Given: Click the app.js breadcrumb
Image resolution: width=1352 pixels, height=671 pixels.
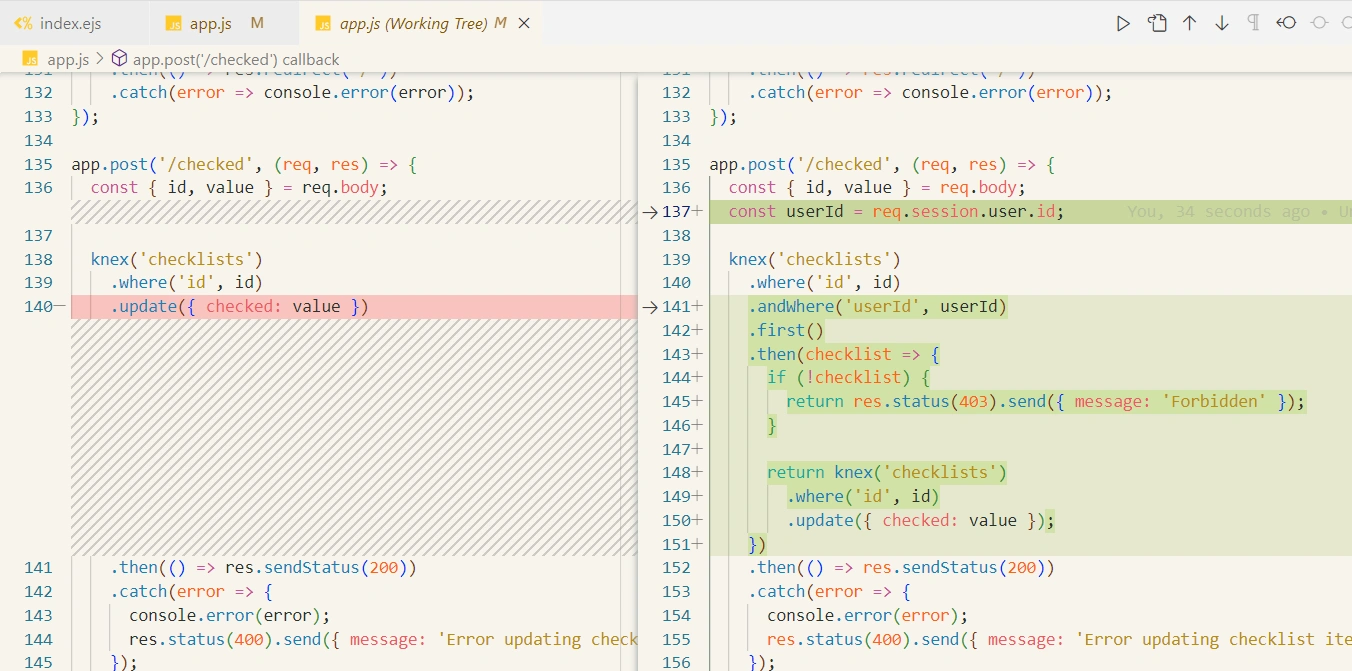Looking at the screenshot, I should [68, 59].
